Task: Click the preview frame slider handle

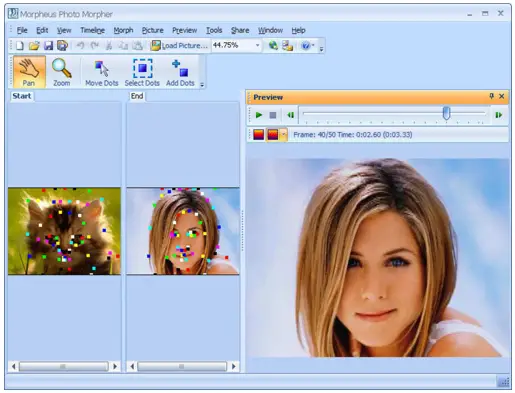Action: pos(446,113)
